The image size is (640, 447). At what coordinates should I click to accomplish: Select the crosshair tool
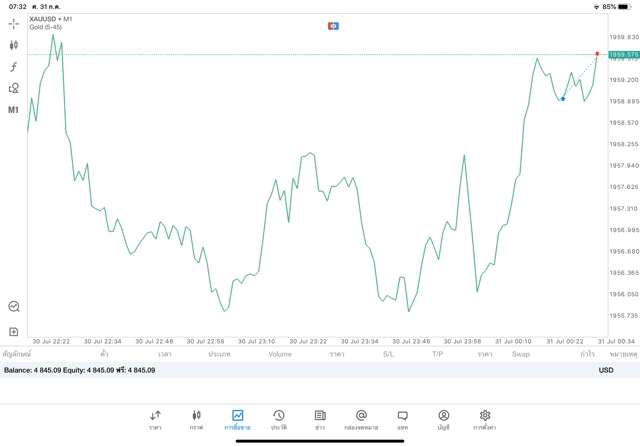click(14, 22)
